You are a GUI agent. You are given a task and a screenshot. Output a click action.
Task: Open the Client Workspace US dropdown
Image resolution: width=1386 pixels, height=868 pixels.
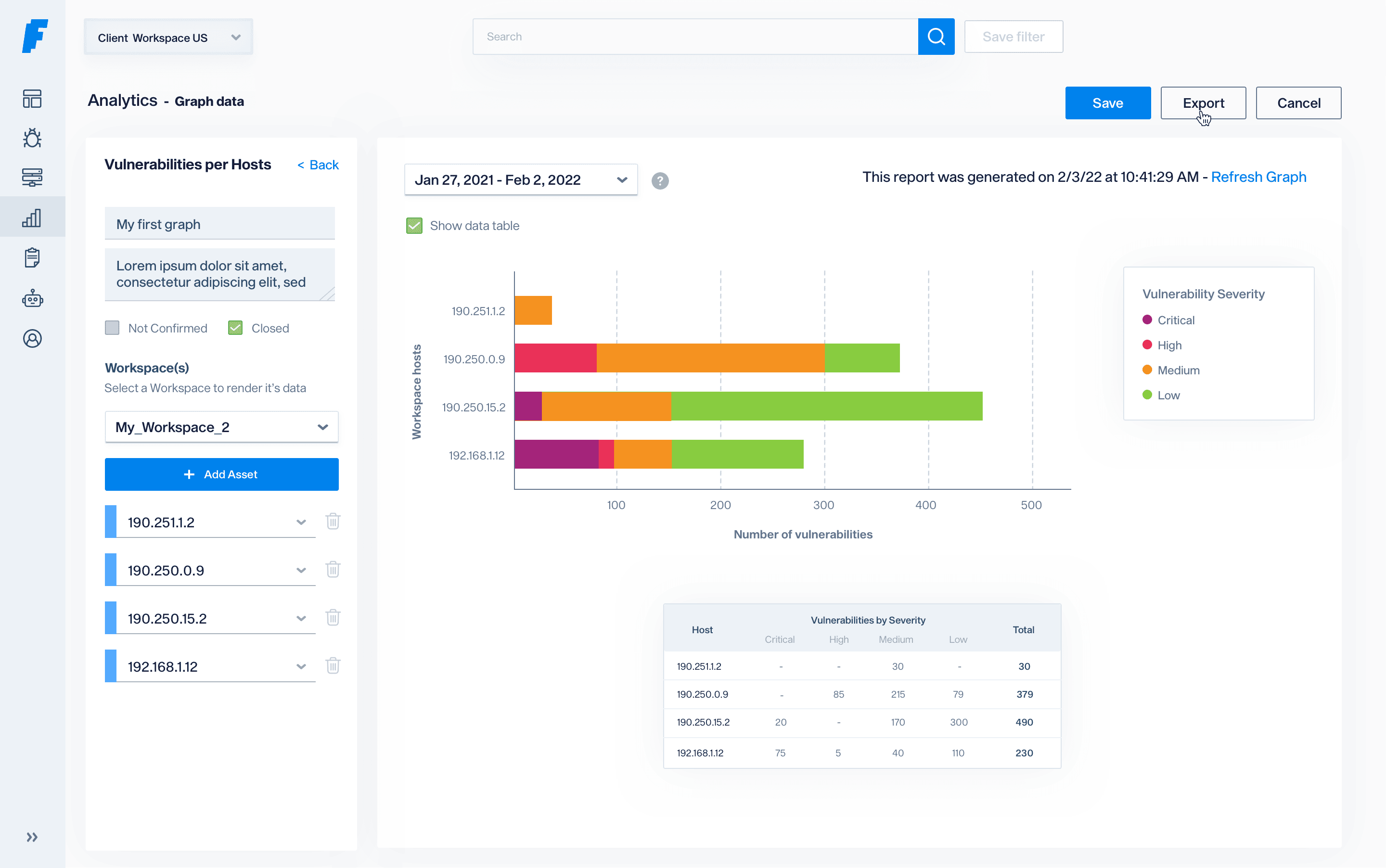pyautogui.click(x=168, y=38)
